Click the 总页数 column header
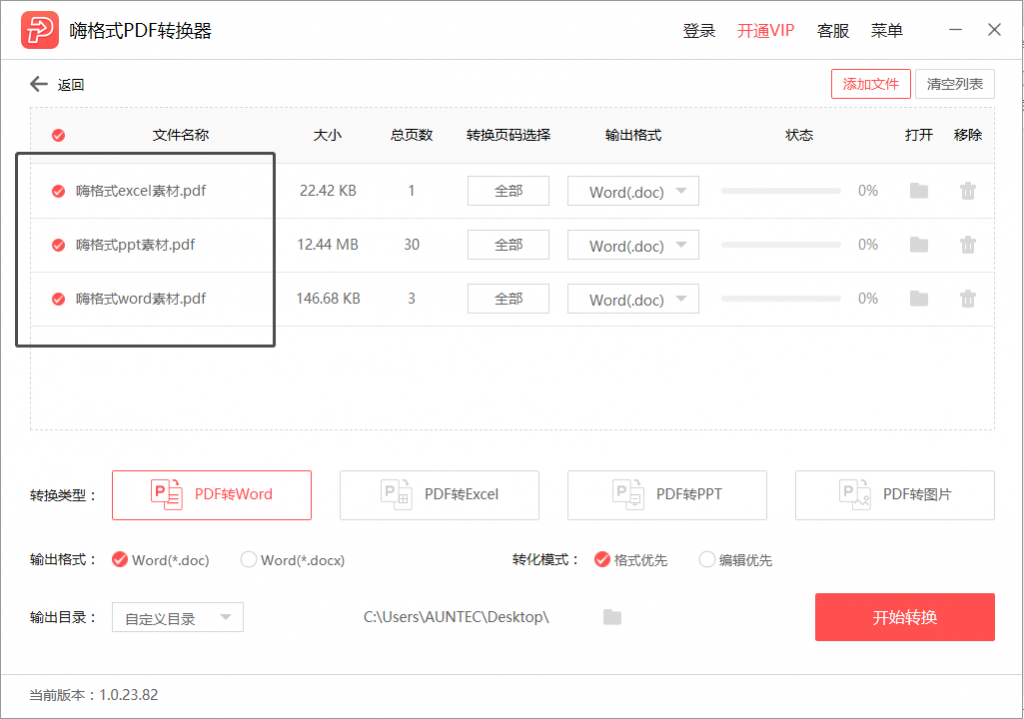This screenshot has width=1024, height=719. click(x=411, y=135)
